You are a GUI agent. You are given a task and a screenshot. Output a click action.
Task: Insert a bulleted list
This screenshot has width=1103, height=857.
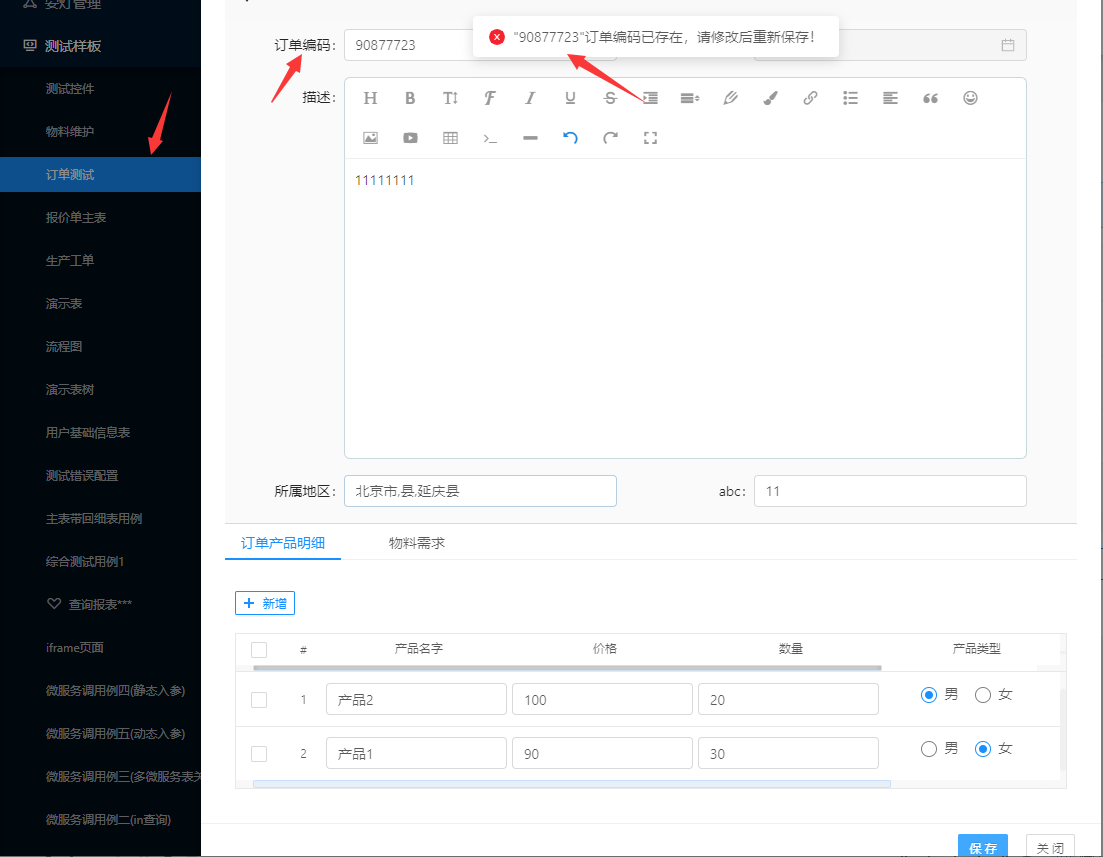850,98
